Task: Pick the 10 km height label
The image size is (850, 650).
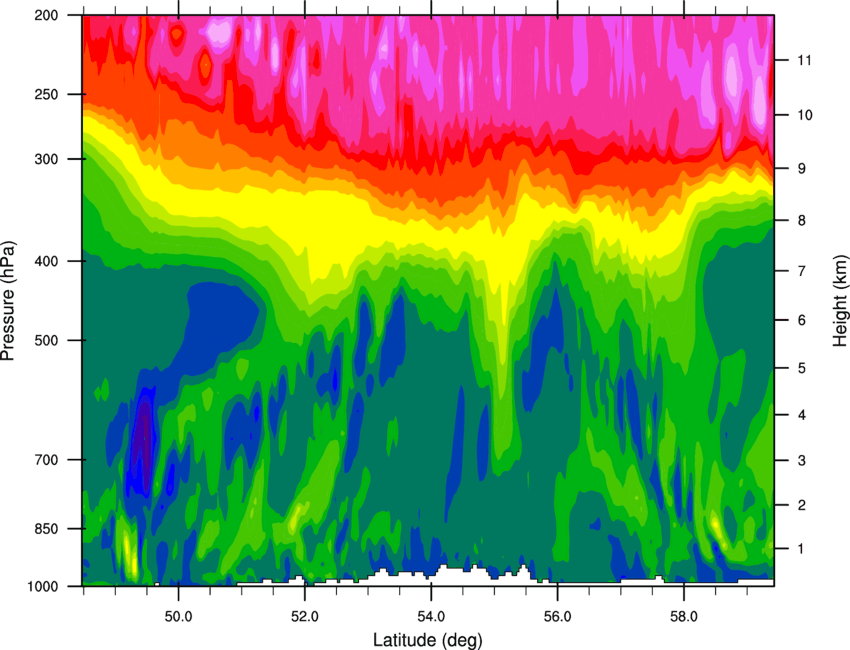Action: 805,115
